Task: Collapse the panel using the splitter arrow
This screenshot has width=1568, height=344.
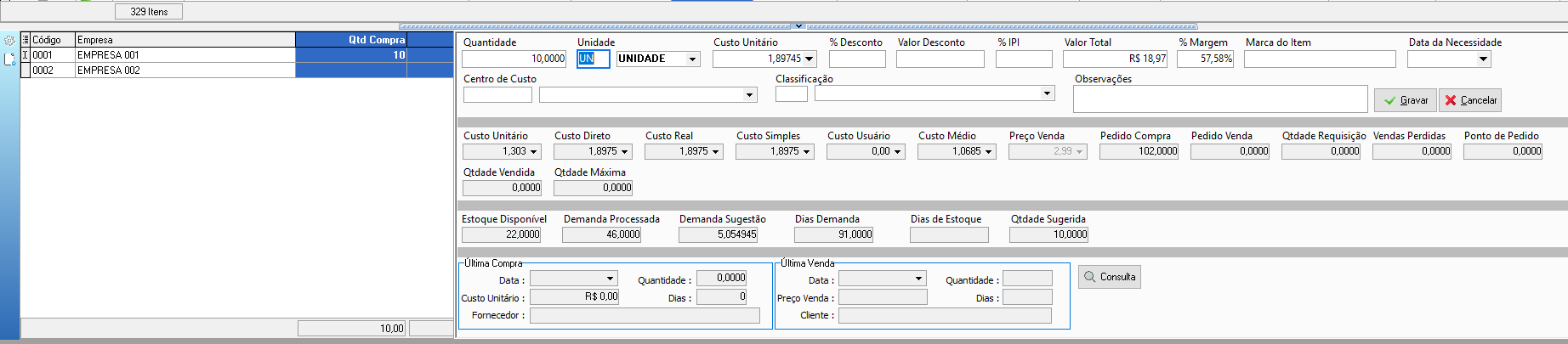Action: coord(798,26)
